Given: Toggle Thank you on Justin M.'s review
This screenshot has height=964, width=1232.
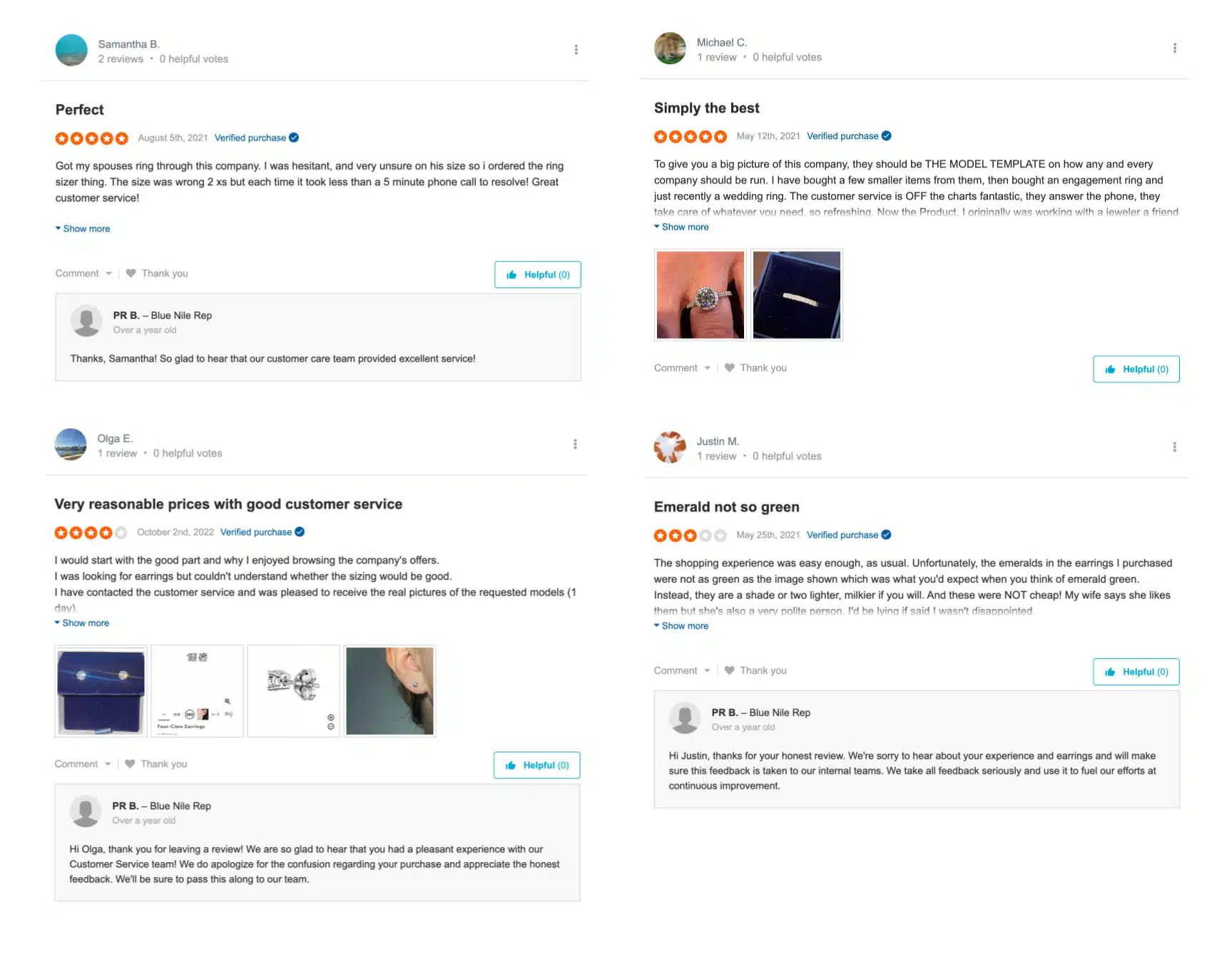Looking at the screenshot, I should [x=763, y=670].
